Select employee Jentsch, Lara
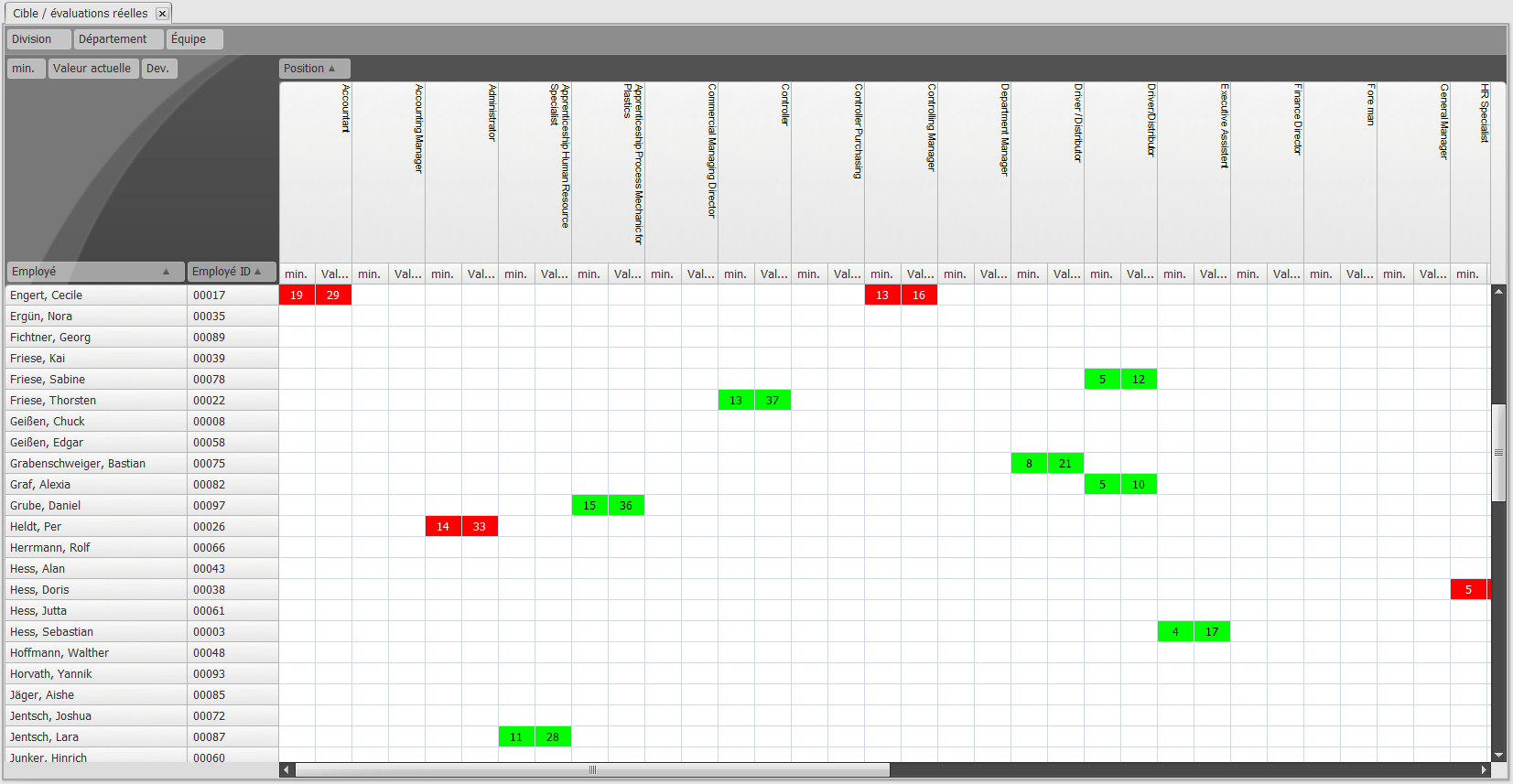 pos(96,737)
